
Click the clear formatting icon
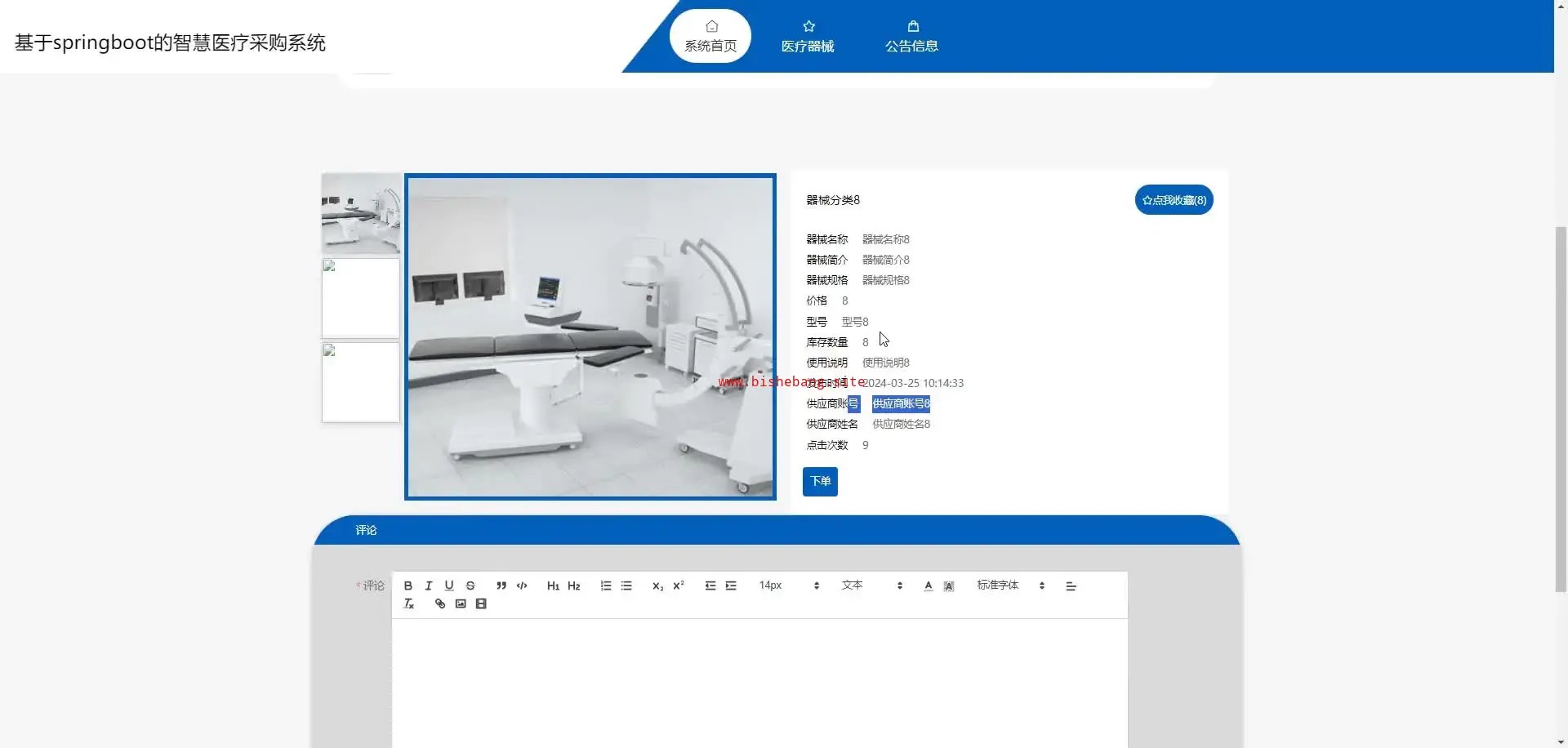(x=409, y=604)
